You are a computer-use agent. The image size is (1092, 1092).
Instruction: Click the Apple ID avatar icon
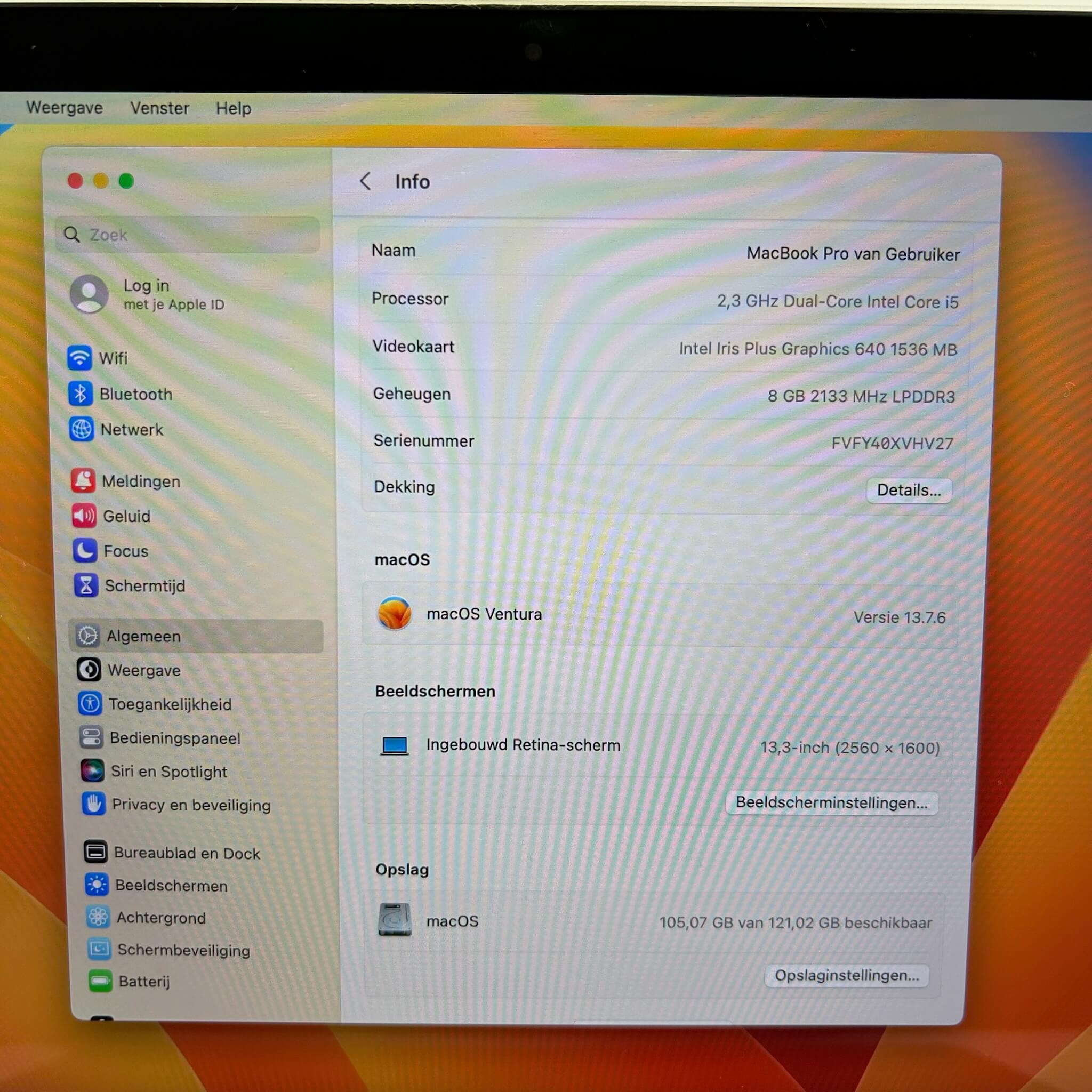[x=89, y=293]
